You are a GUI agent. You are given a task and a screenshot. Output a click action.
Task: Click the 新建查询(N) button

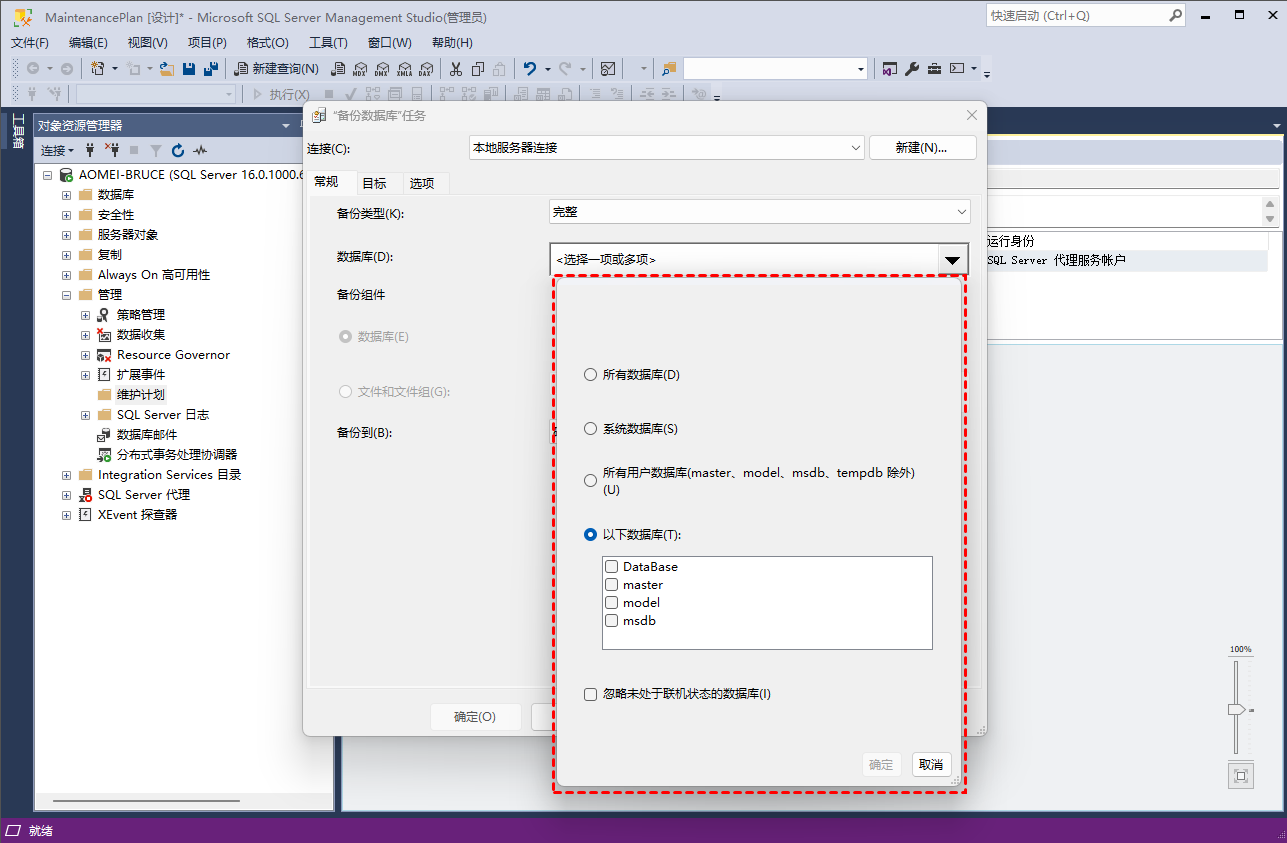click(276, 69)
